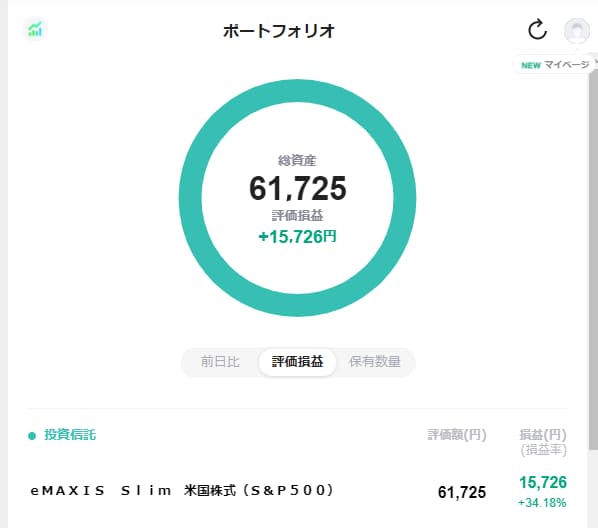The height and width of the screenshot is (528, 598).
Task: Click the 評価額(円) column header
Action: (457, 435)
